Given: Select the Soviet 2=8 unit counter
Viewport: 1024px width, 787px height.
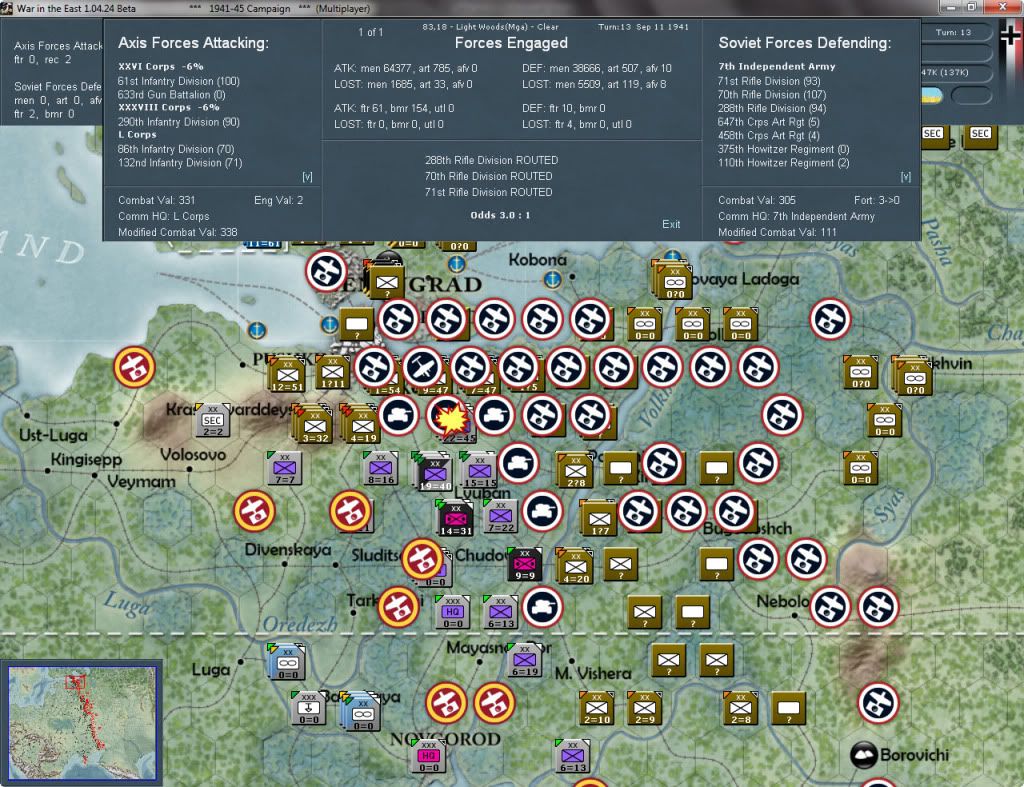Looking at the screenshot, I should pyautogui.click(x=740, y=709).
